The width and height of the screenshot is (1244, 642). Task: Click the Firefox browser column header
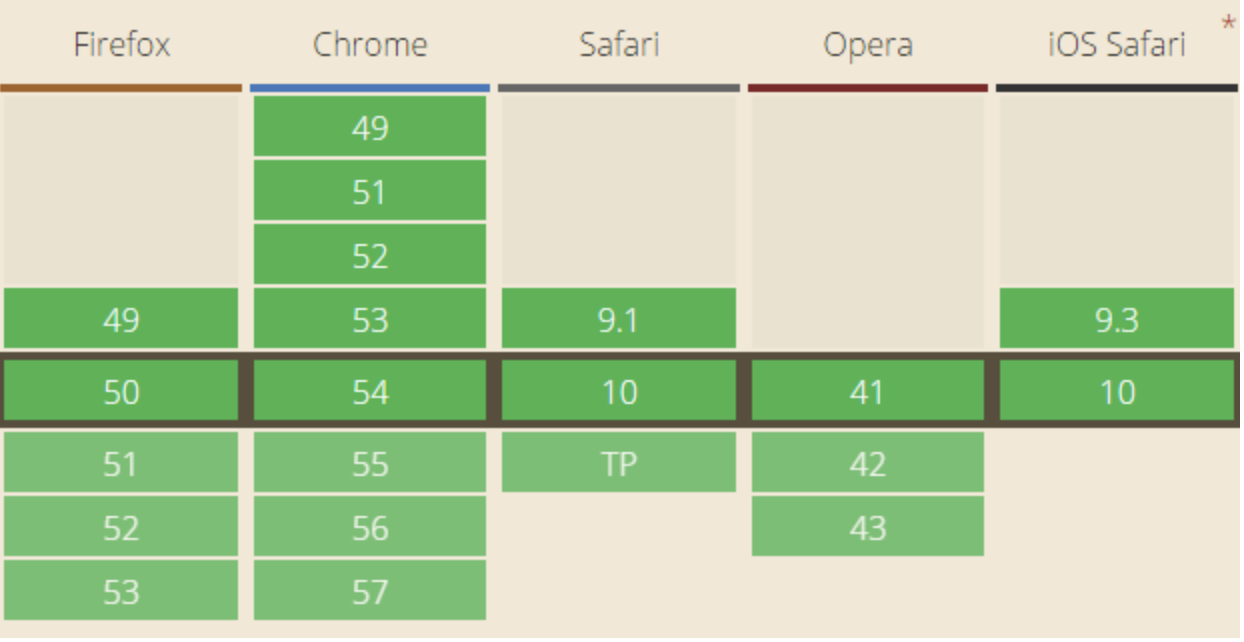tap(121, 45)
